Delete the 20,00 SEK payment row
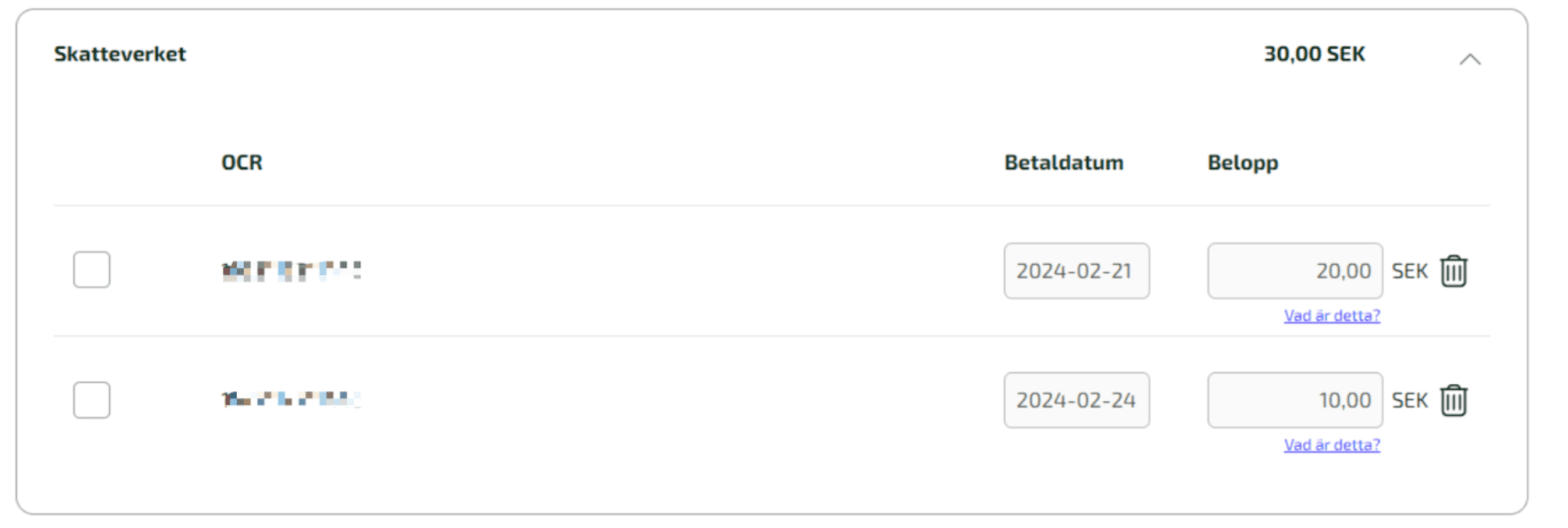This screenshot has height=528, width=1568. click(1453, 271)
